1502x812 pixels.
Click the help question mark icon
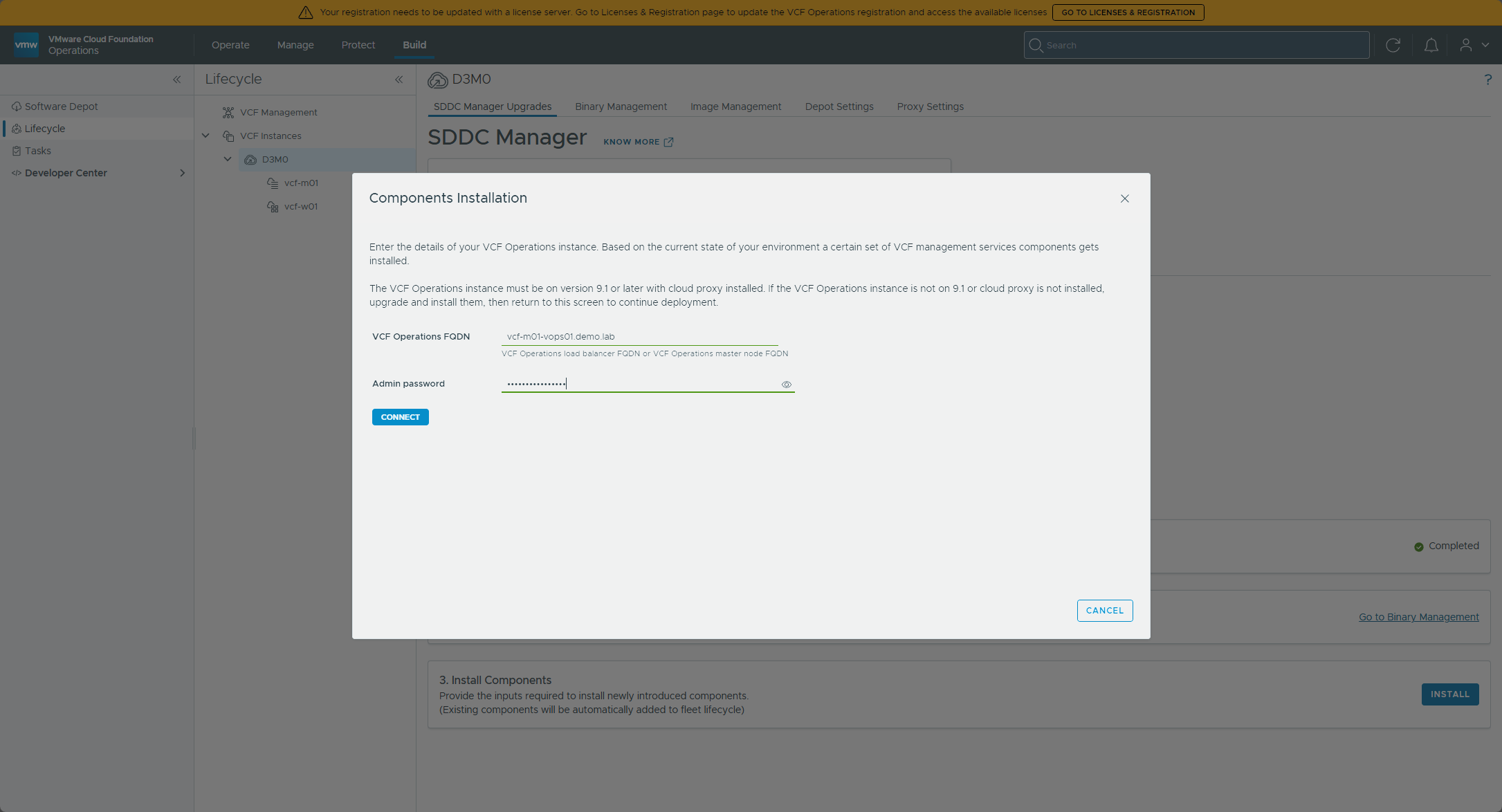tap(1487, 80)
